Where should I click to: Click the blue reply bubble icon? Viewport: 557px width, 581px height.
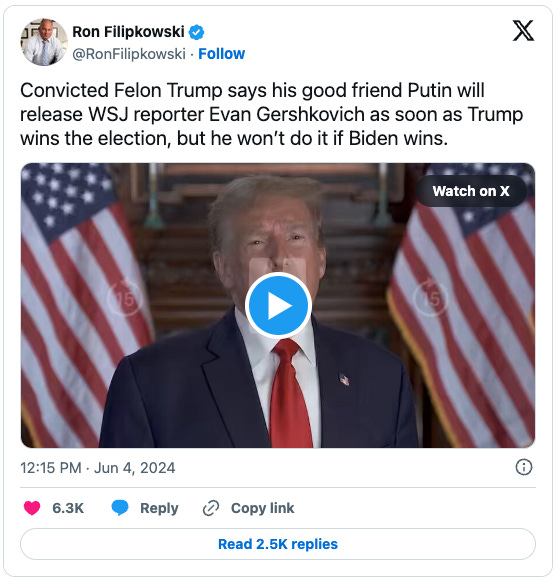tap(120, 508)
